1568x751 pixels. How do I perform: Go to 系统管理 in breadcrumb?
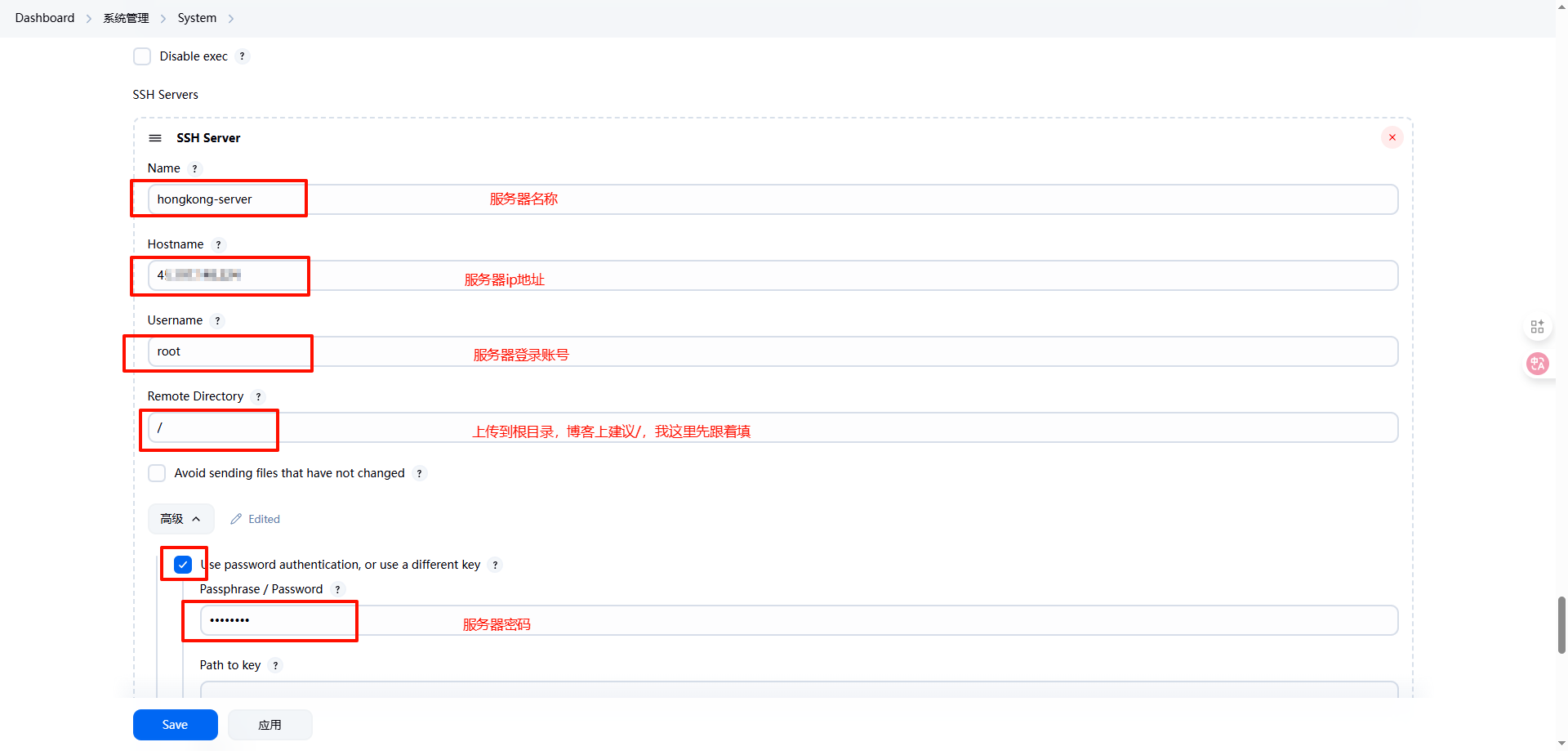click(x=126, y=18)
